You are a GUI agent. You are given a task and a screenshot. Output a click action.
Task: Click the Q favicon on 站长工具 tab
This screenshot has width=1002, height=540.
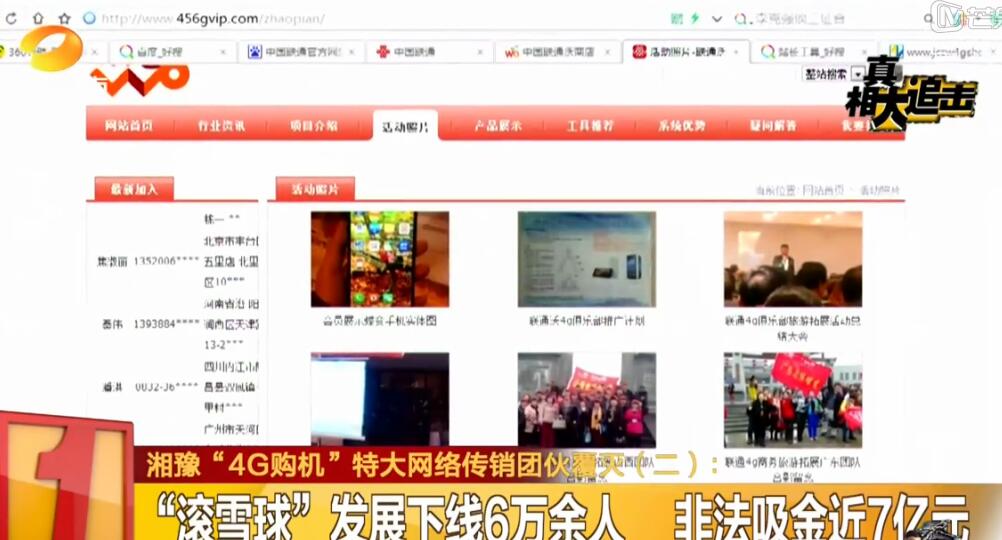pos(767,52)
